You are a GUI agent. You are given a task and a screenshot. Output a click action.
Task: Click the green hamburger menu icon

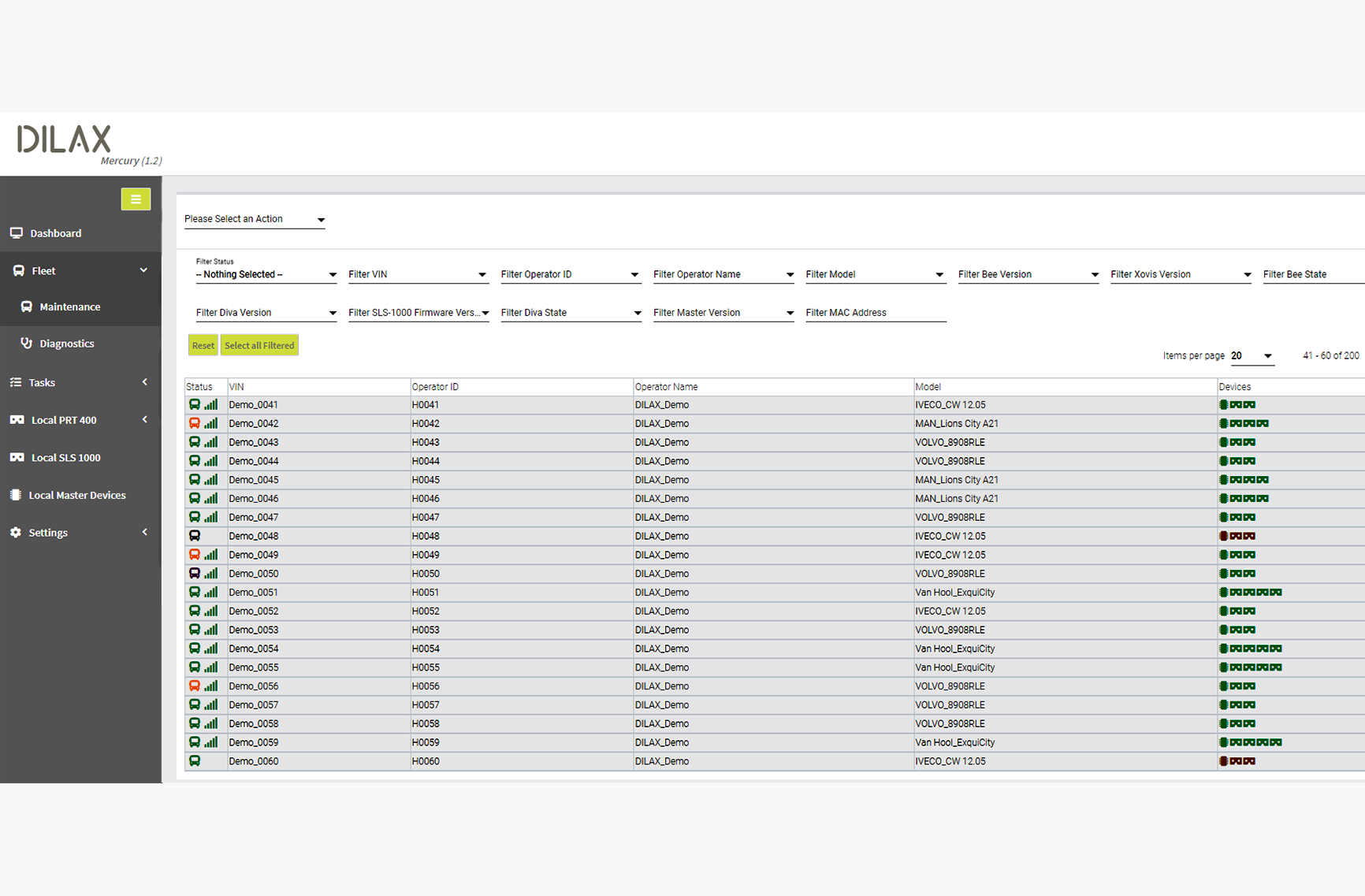point(136,199)
